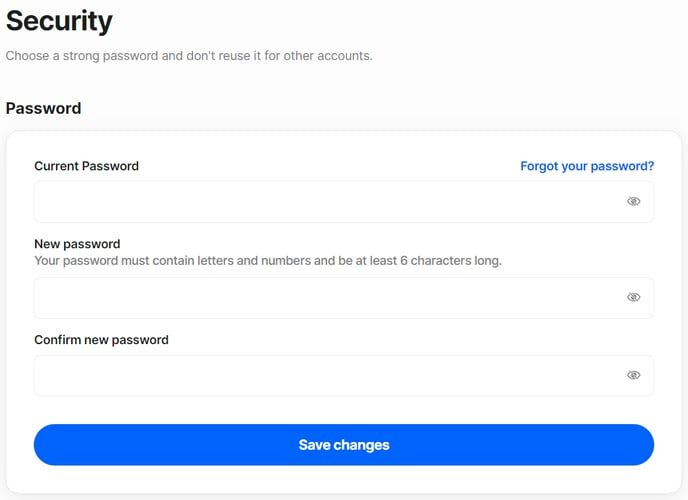Click the crossed-eye icon beside Forgot link row
The width and height of the screenshot is (688, 500).
click(x=633, y=201)
